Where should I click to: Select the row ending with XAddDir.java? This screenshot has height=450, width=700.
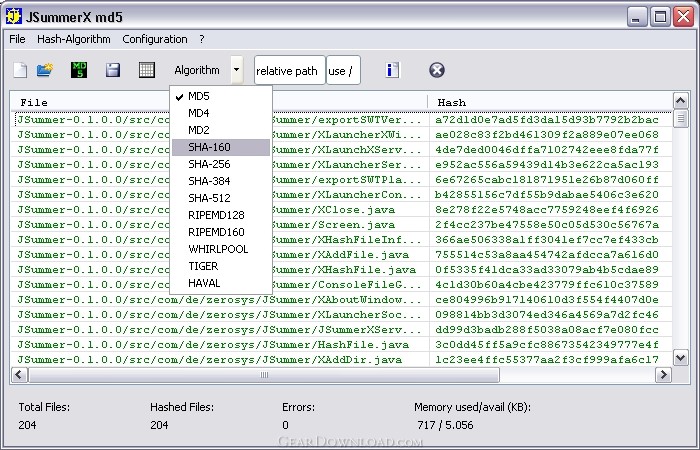(342, 360)
